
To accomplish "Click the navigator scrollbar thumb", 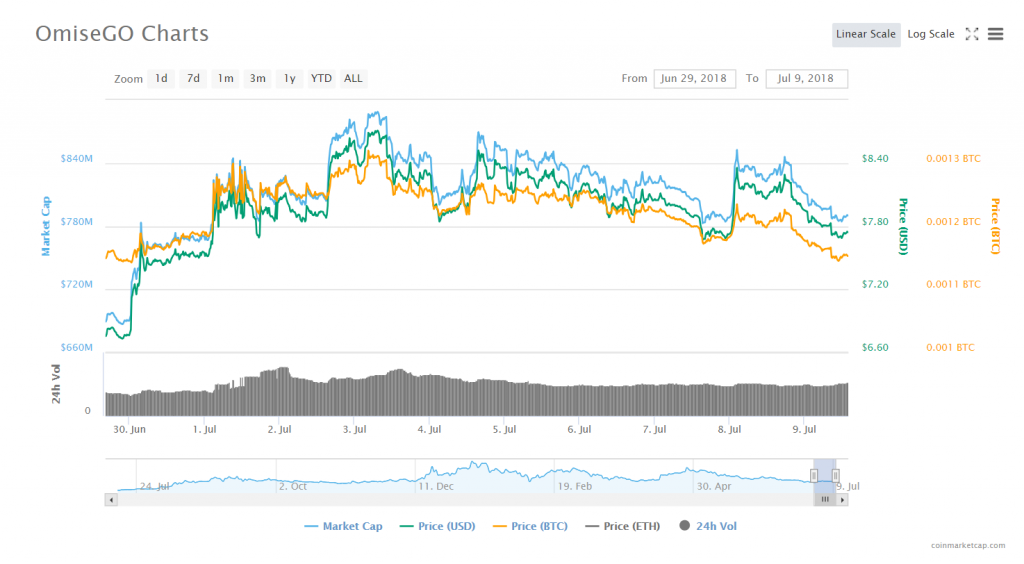I will pos(825,500).
